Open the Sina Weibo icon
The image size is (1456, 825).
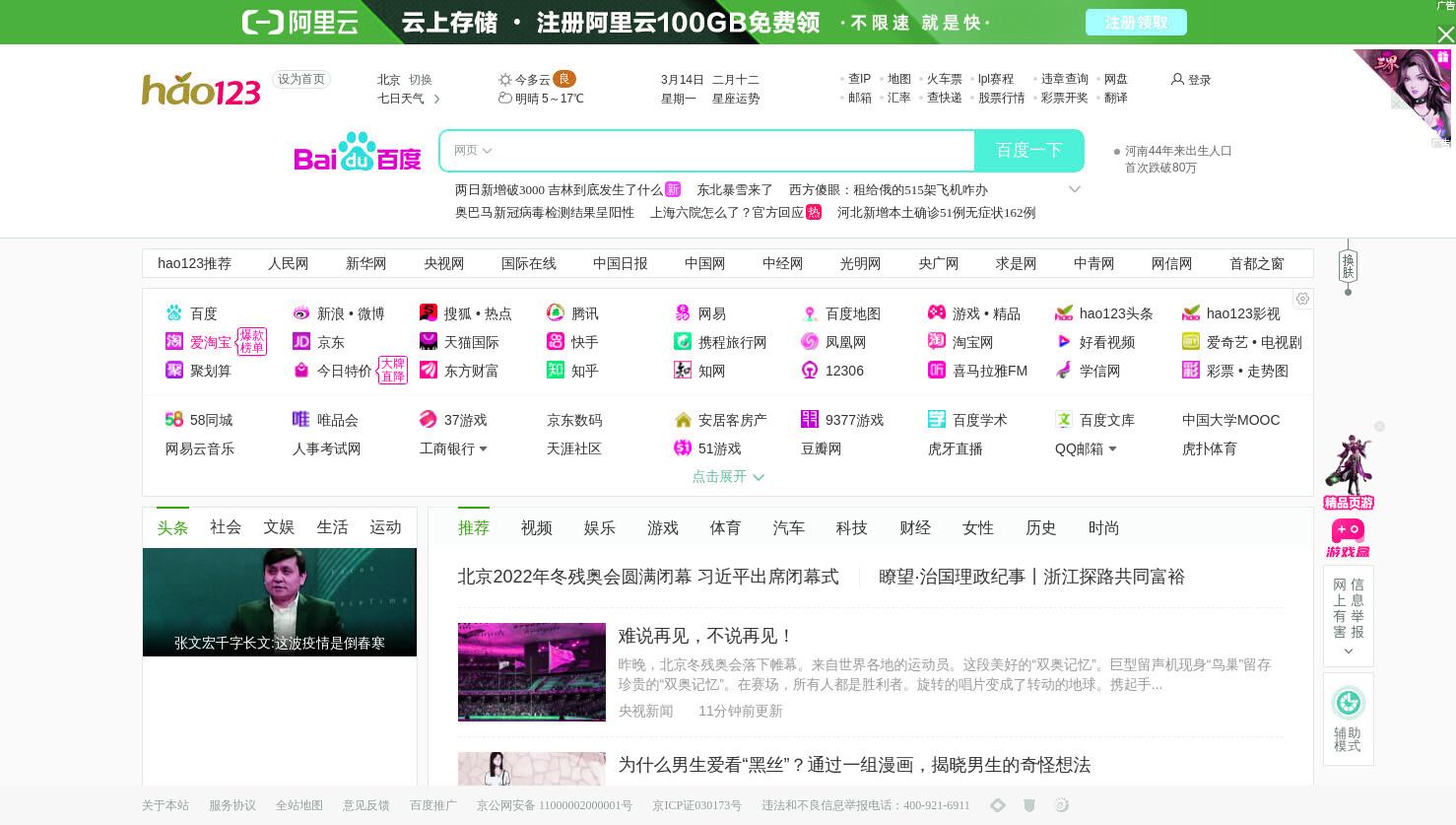[x=301, y=313]
